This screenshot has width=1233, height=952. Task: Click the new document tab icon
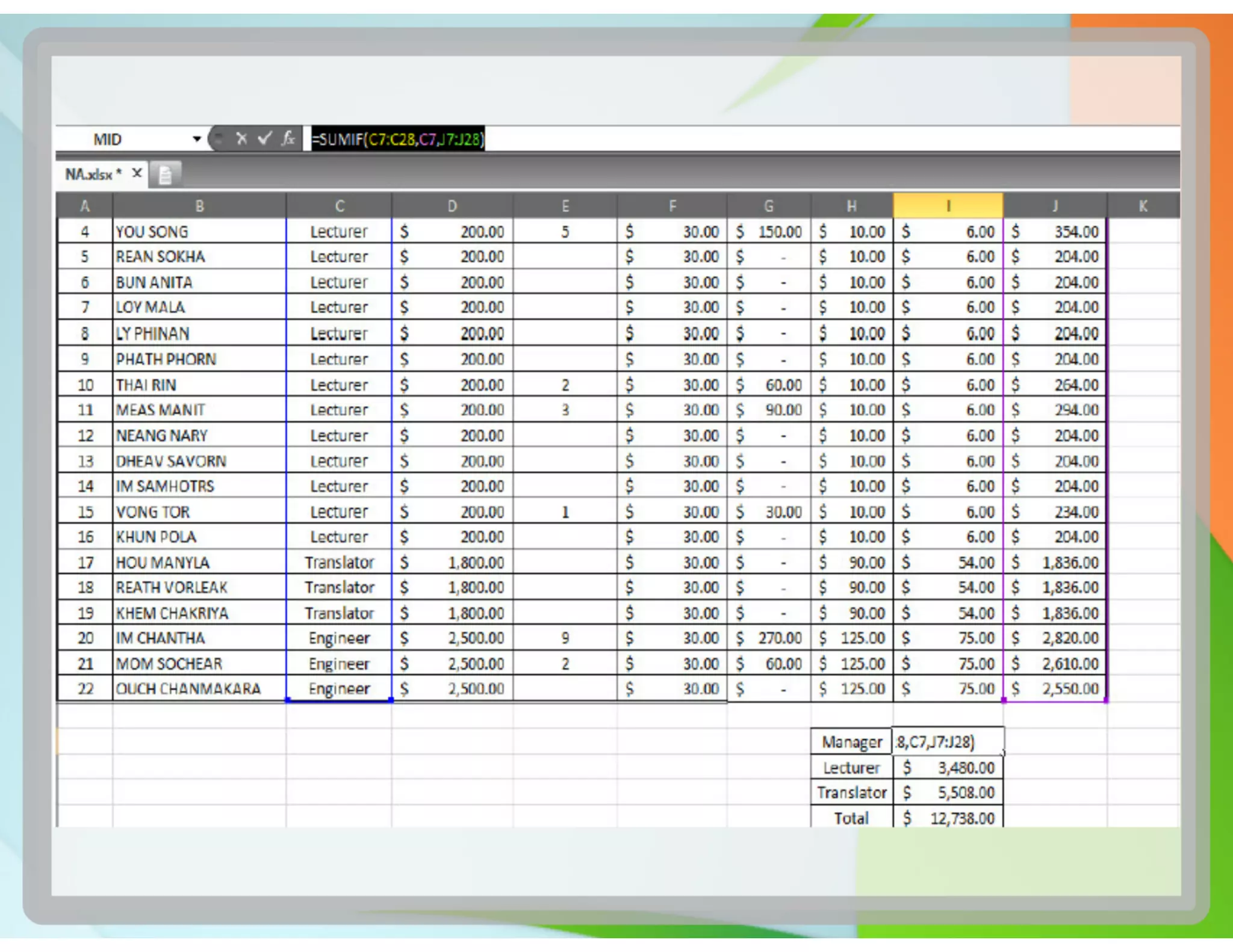165,175
